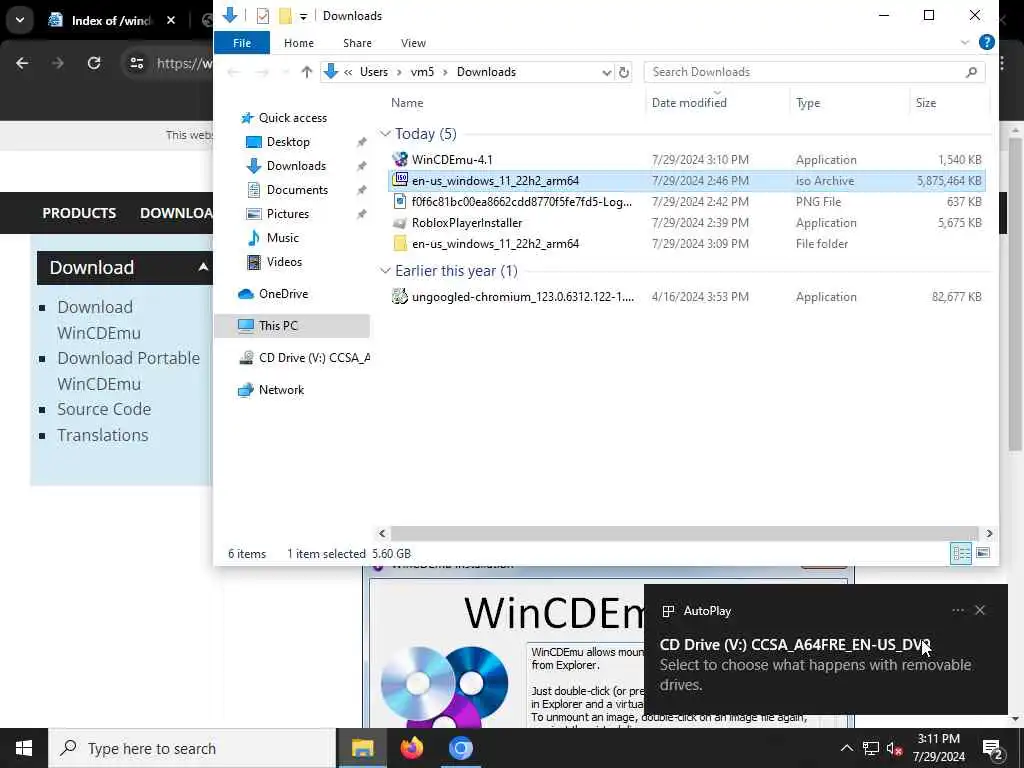Open the Action Center notifications icon
Screen dimensions: 1024x768
pyautogui.click(x=993, y=748)
